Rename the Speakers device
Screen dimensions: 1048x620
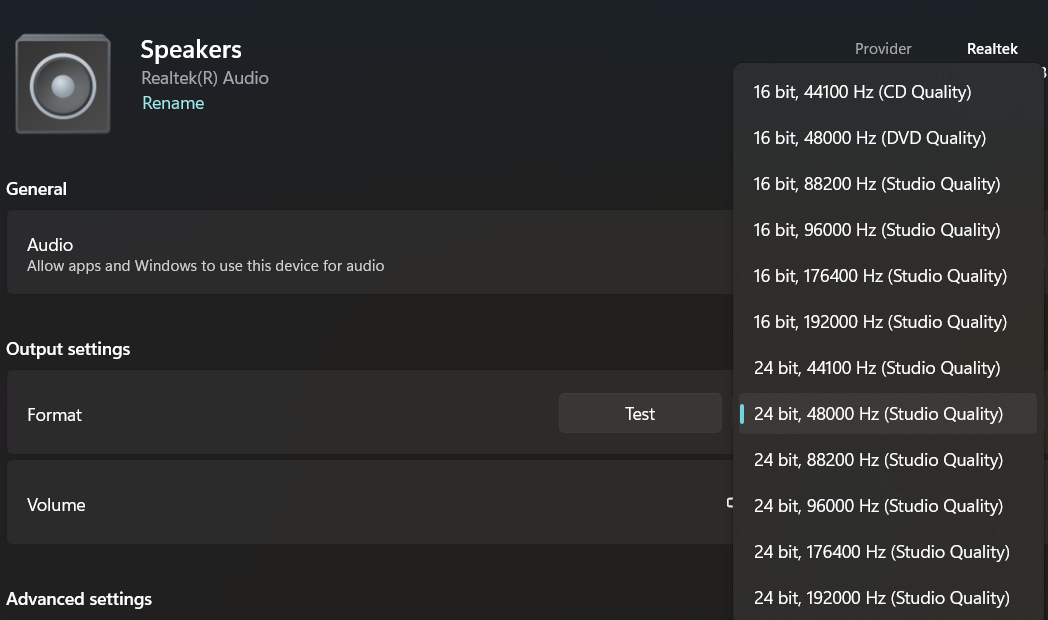point(173,103)
